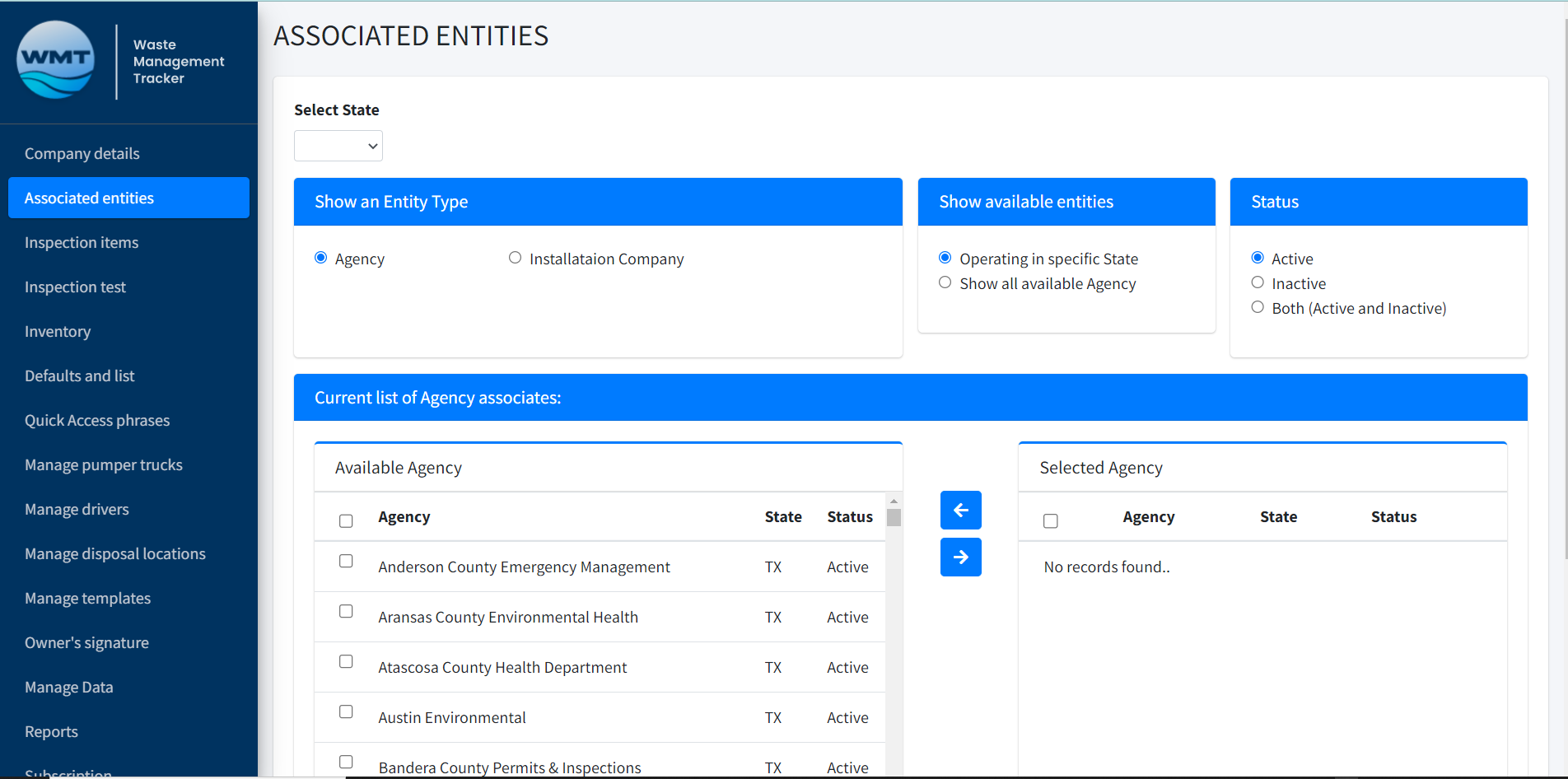
Task: Open Company details in sidebar
Action: coord(82,154)
